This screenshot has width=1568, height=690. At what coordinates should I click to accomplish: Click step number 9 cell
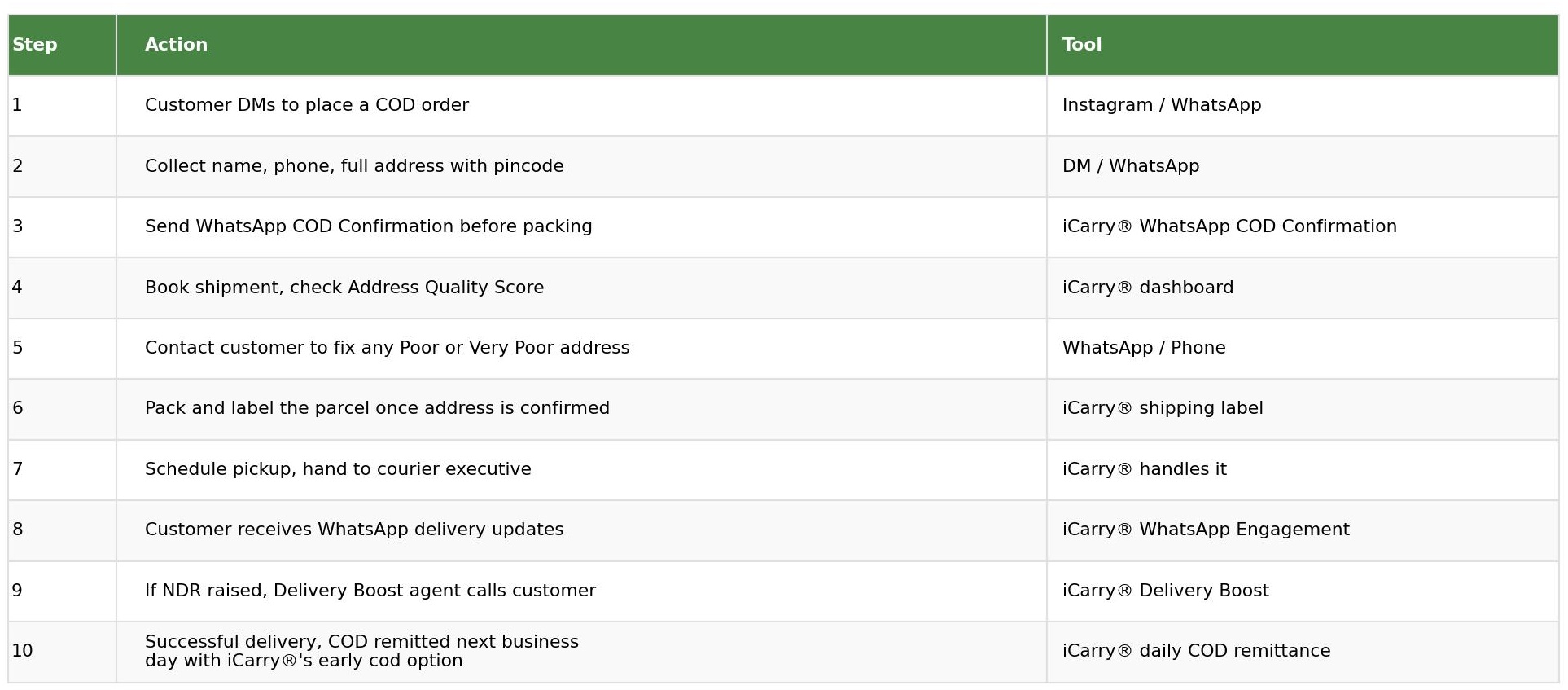[62, 591]
